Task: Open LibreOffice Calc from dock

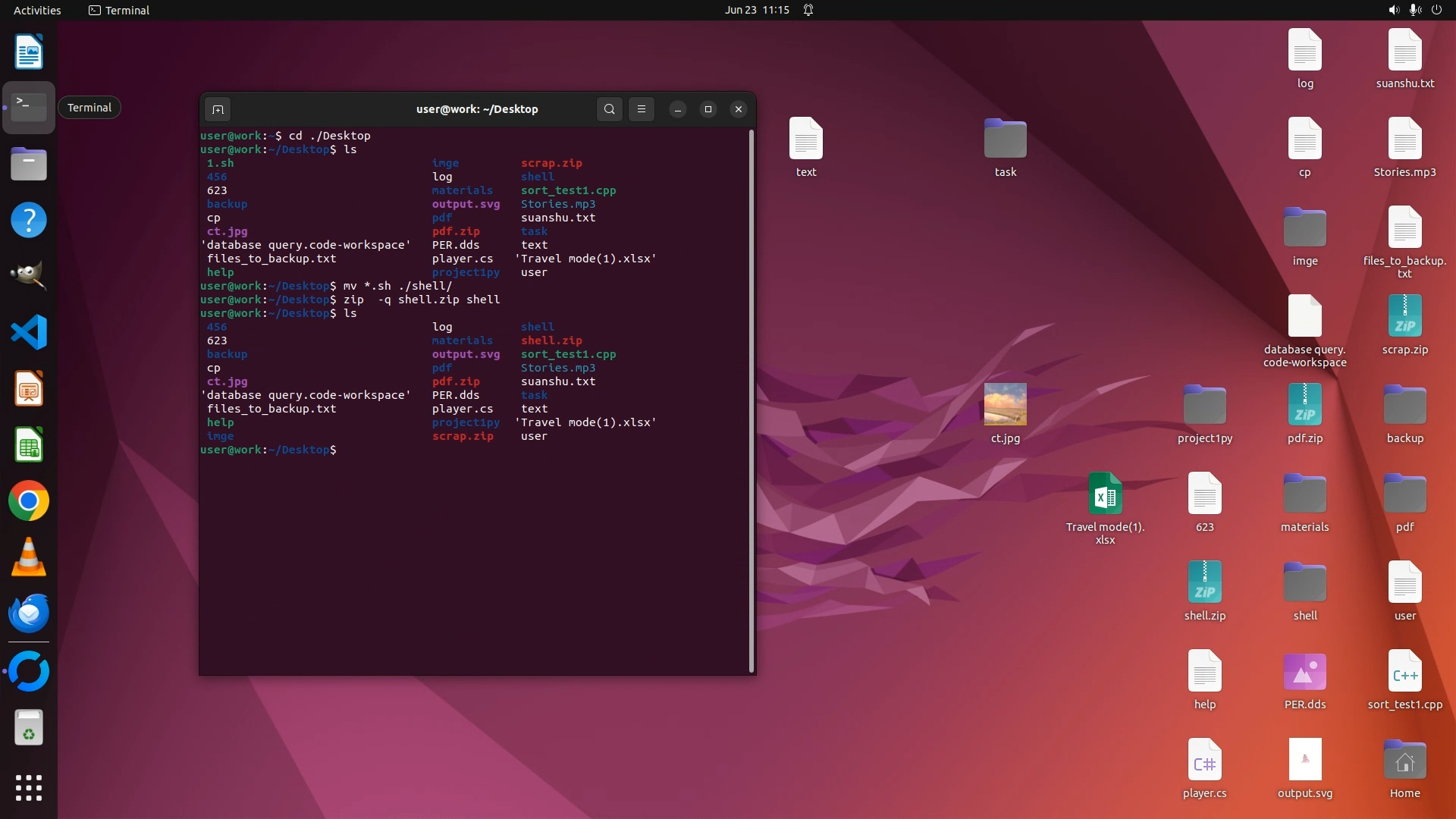Action: 29,445
